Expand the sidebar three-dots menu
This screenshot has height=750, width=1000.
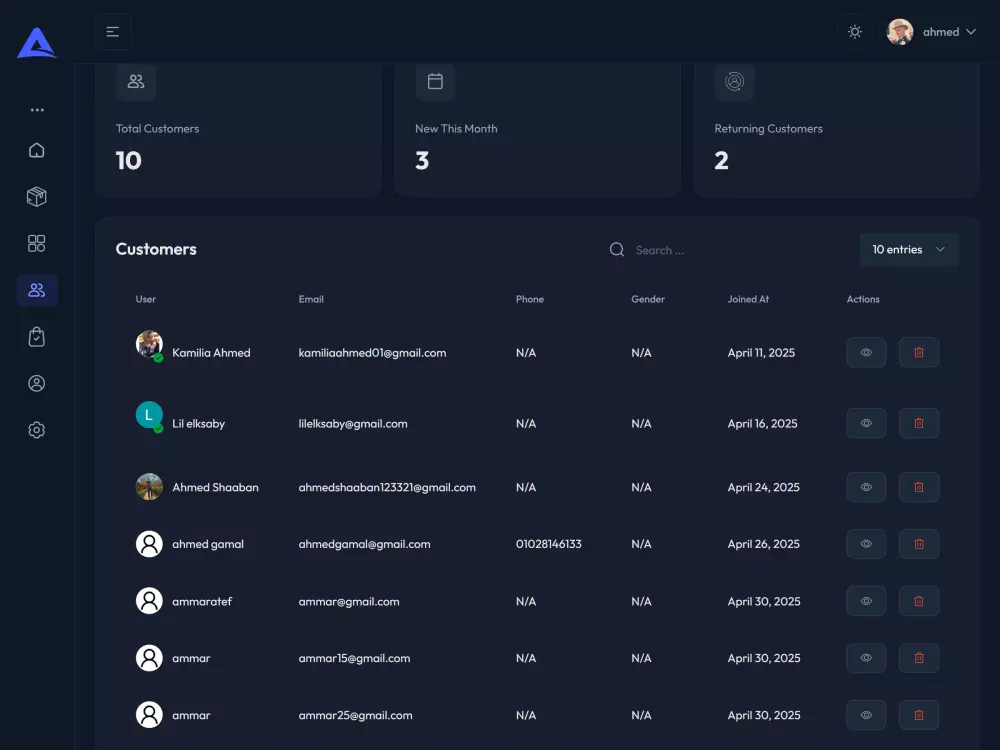[37, 110]
